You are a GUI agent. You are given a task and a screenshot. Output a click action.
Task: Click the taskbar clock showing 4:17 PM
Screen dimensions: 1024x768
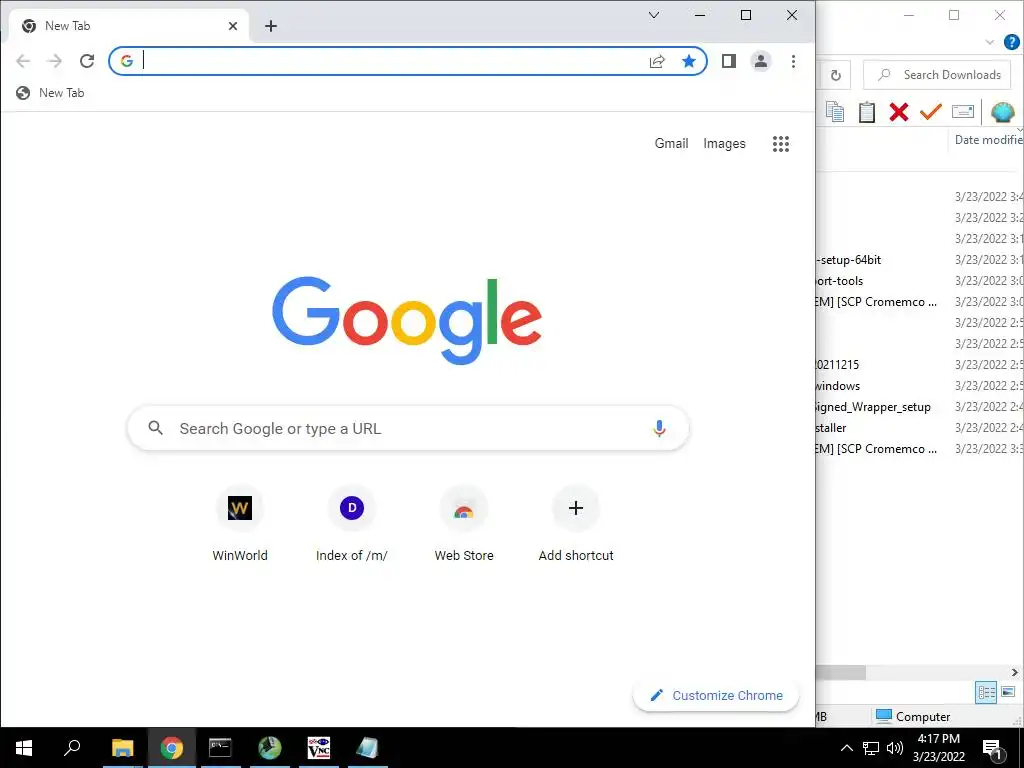[x=939, y=748]
